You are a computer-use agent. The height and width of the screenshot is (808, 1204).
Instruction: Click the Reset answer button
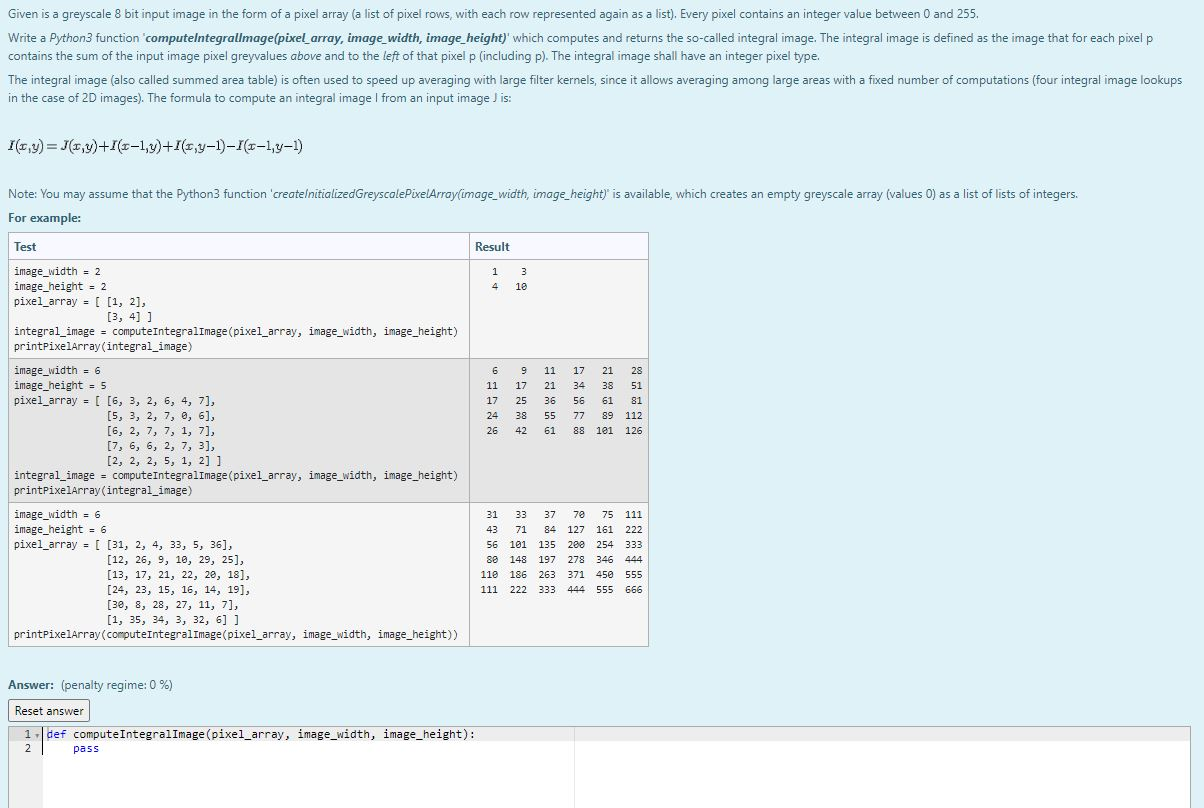pyautogui.click(x=48, y=710)
